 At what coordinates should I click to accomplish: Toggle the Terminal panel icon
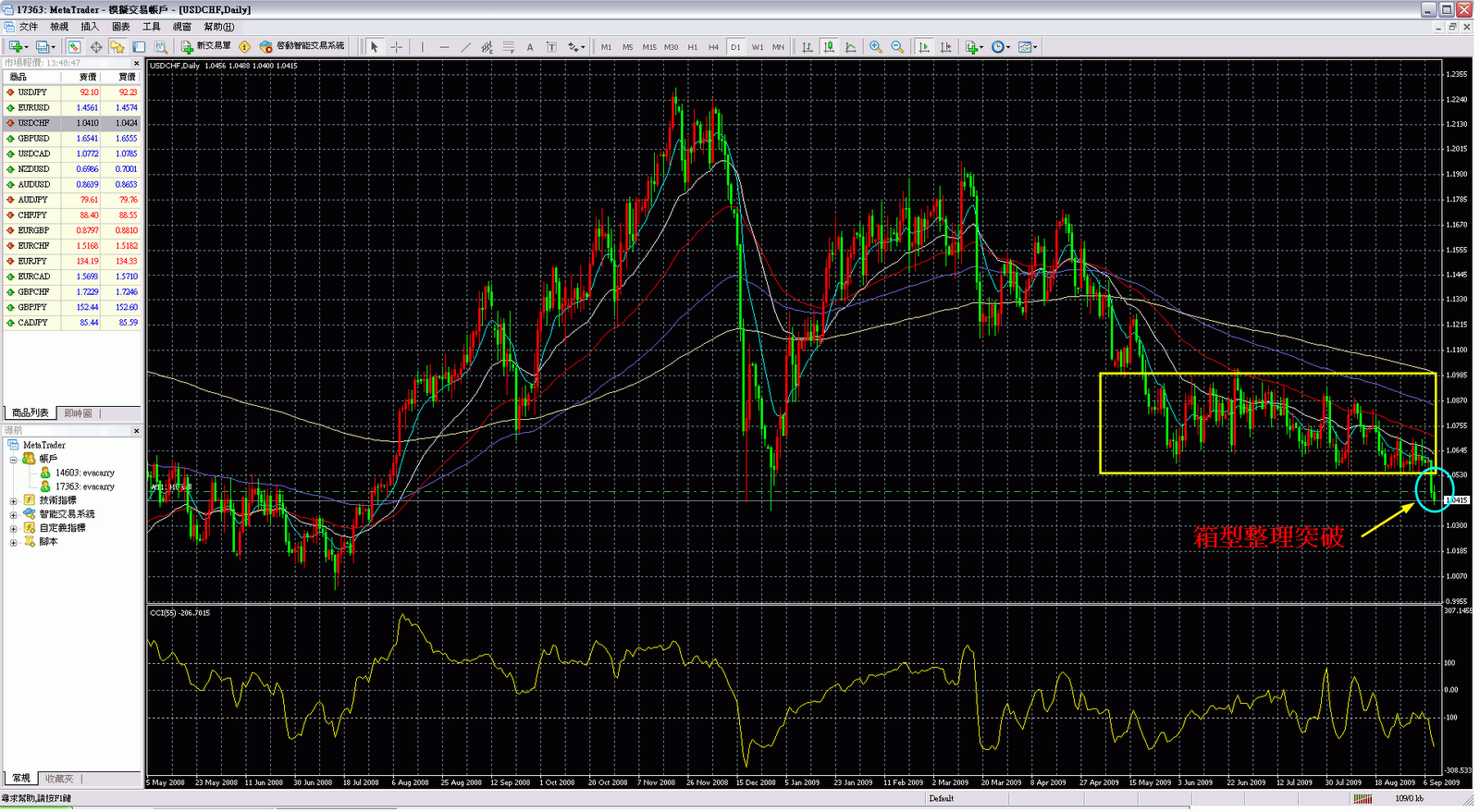point(139,46)
